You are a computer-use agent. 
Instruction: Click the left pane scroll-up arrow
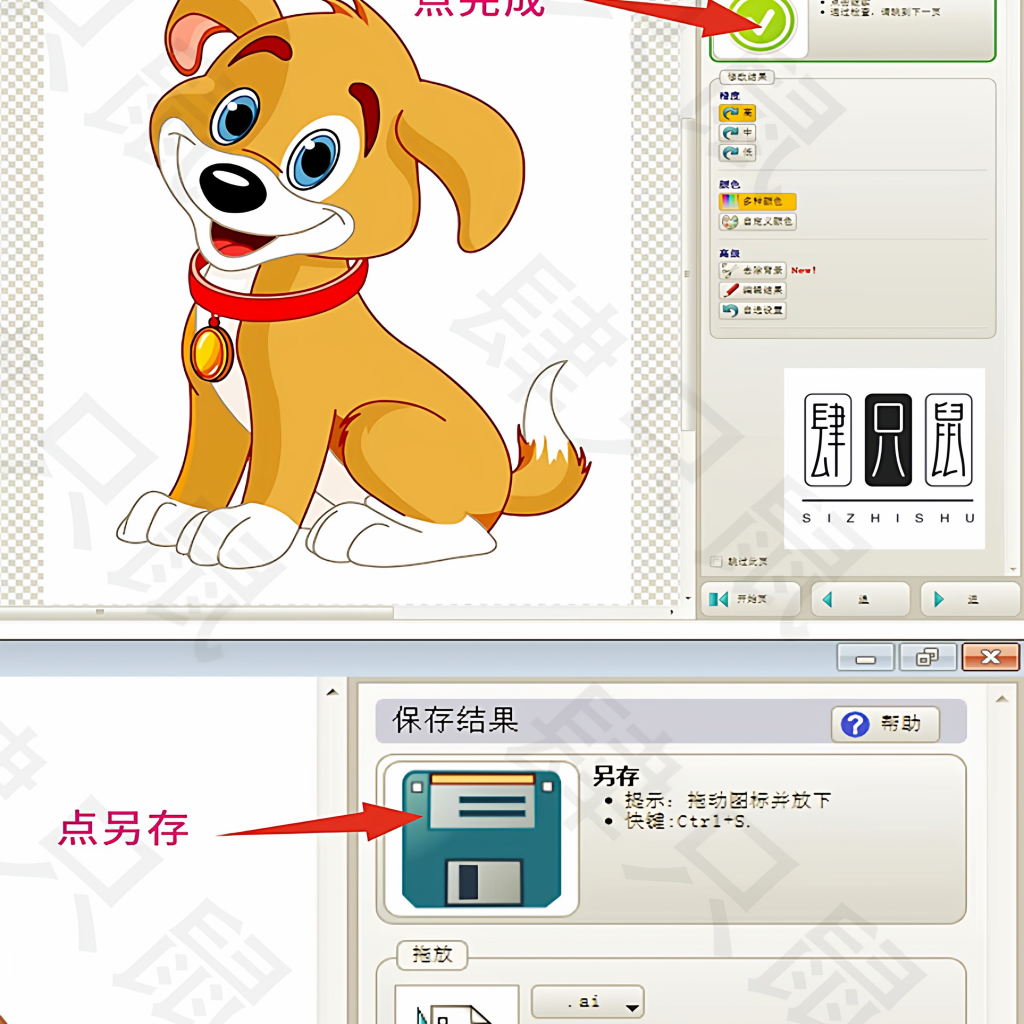pyautogui.click(x=332, y=693)
